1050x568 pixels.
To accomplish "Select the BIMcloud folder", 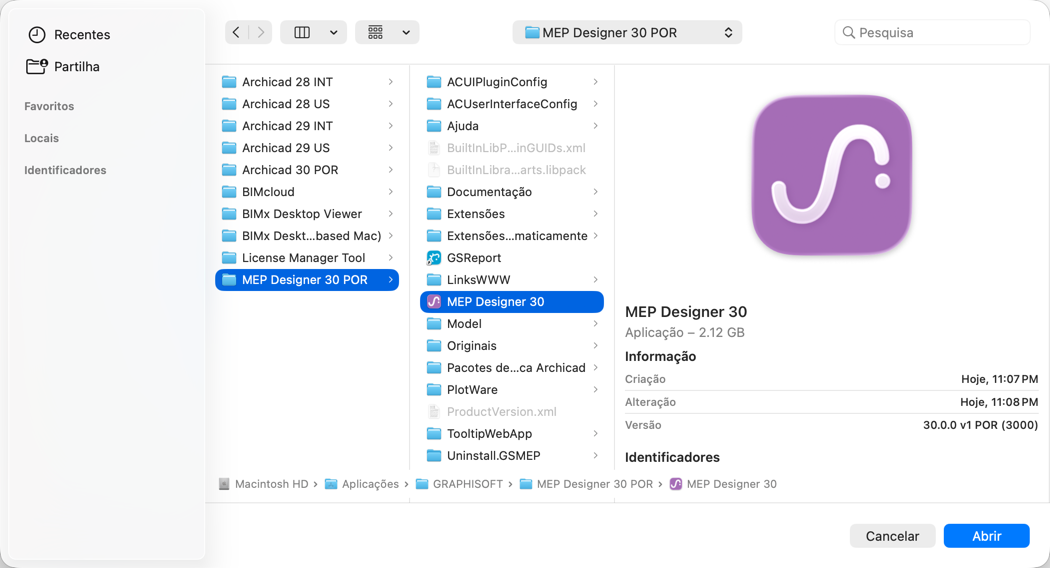I will pyautogui.click(x=307, y=192).
